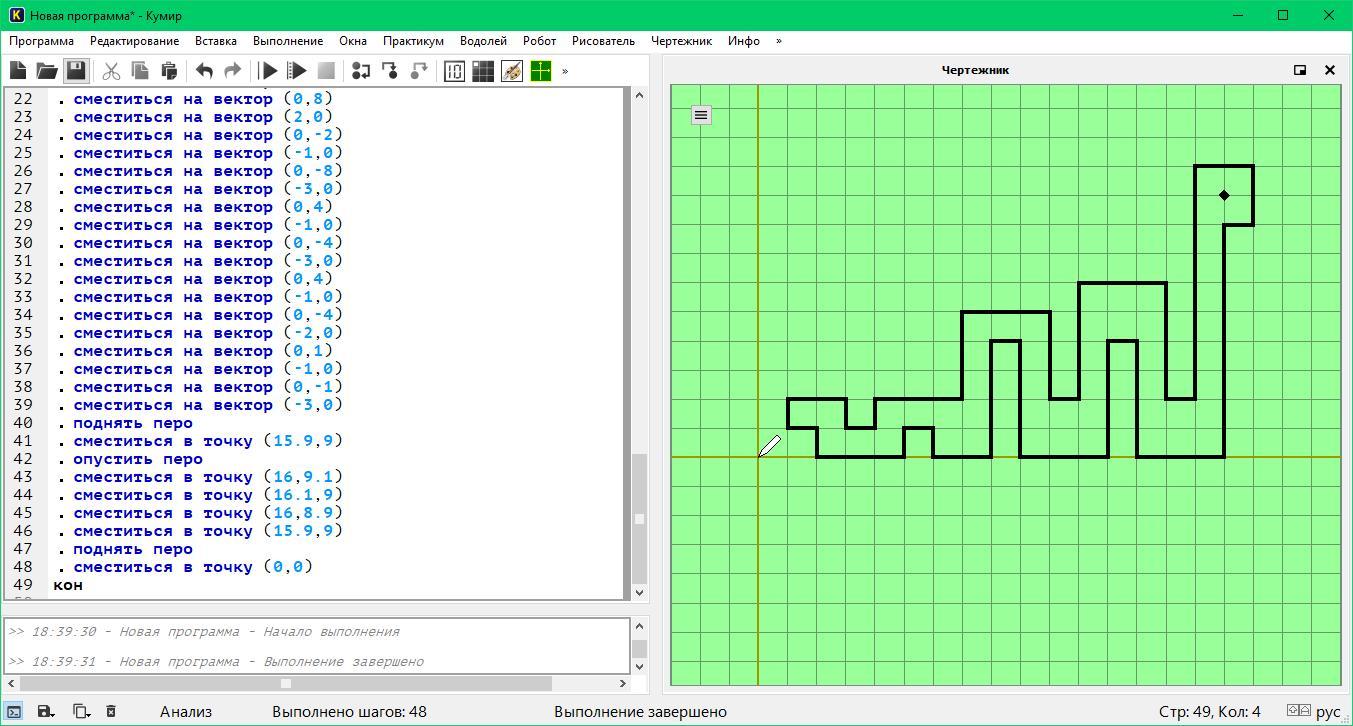This screenshot has width=1353, height=726.
Task: Open the Выполнение menu
Action: (288, 41)
